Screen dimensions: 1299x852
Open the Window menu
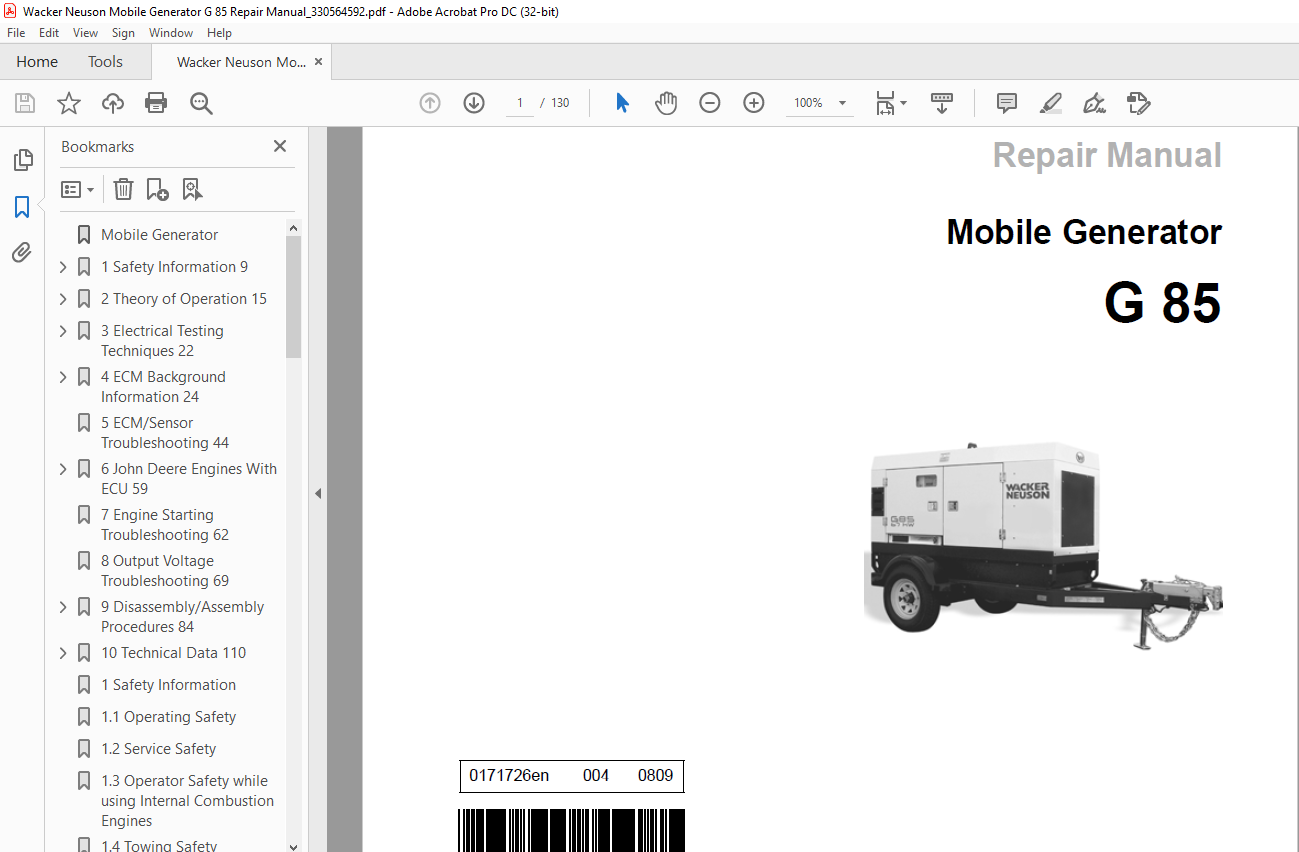coord(171,33)
